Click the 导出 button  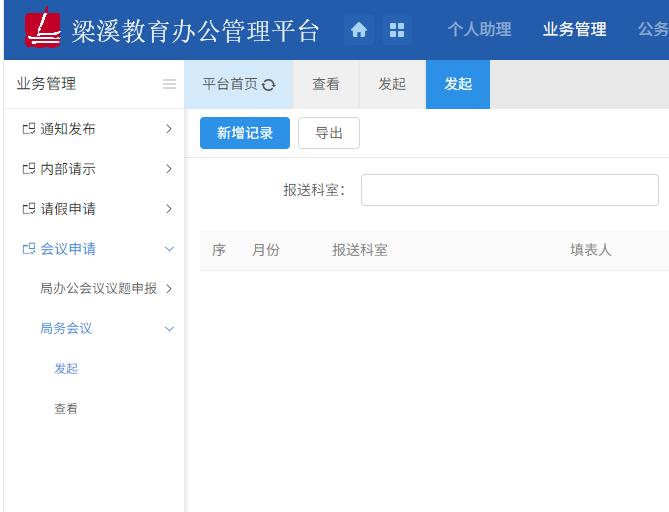[329, 133]
